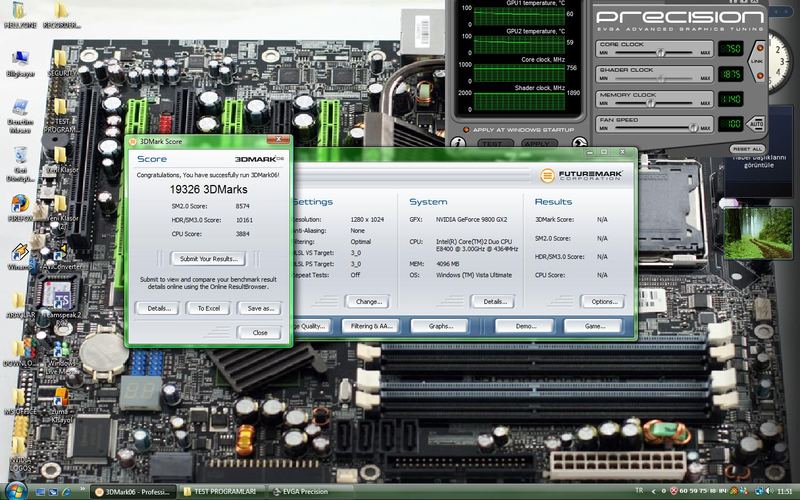800x500 pixels.
Task: Click the Shader Clock slider handle
Action: pos(661,79)
